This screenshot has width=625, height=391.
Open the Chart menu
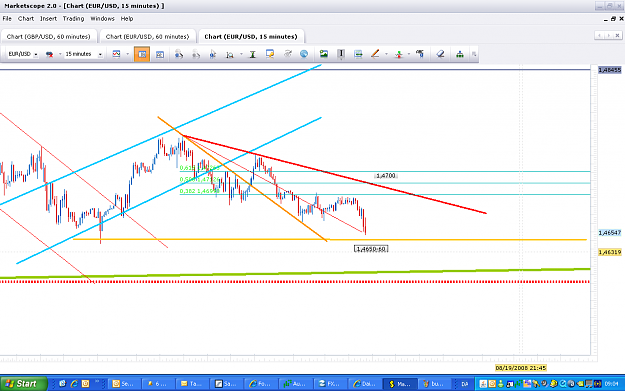[26, 19]
